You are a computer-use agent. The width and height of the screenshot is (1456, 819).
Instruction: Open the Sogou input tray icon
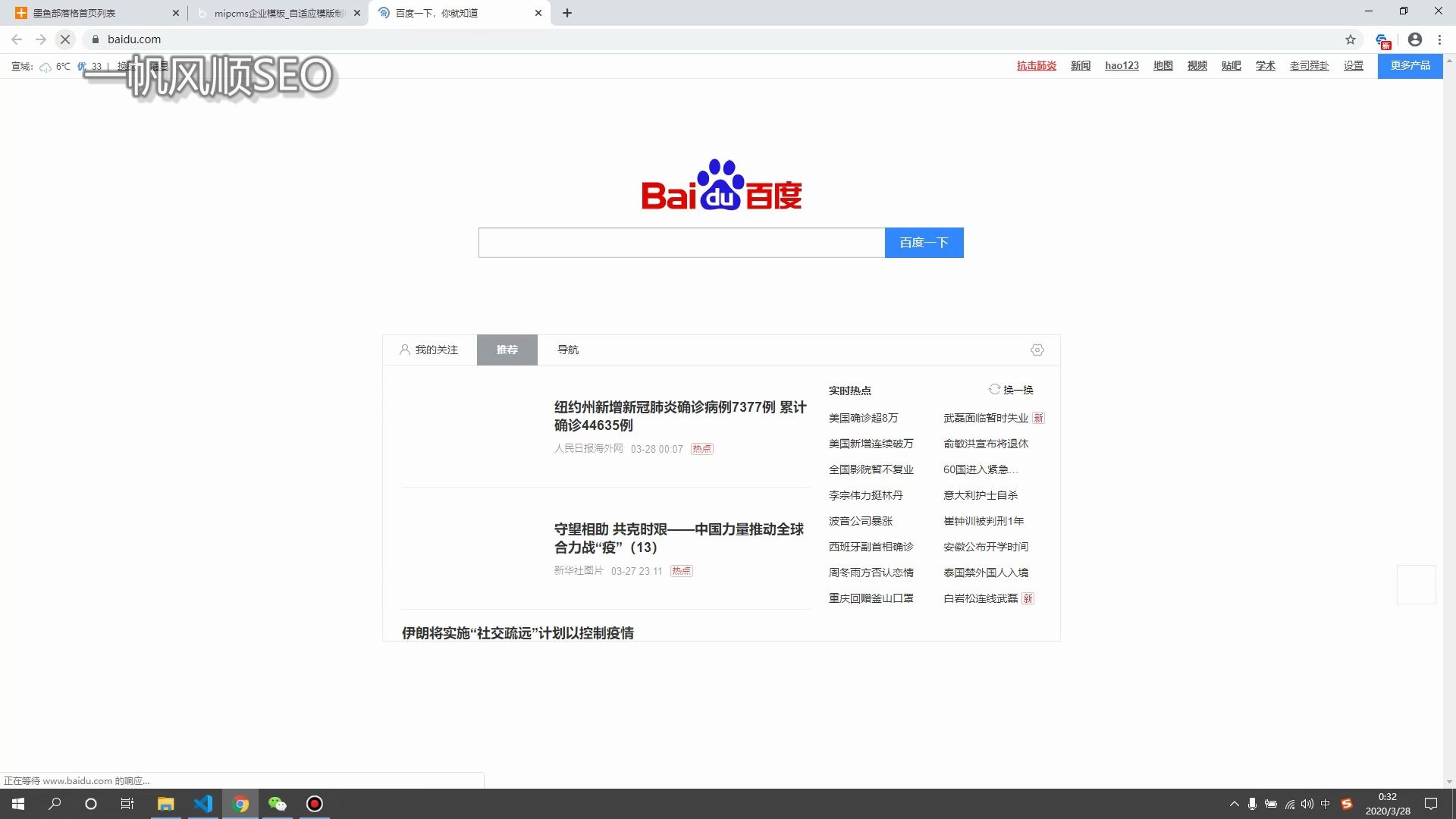coord(1347,804)
